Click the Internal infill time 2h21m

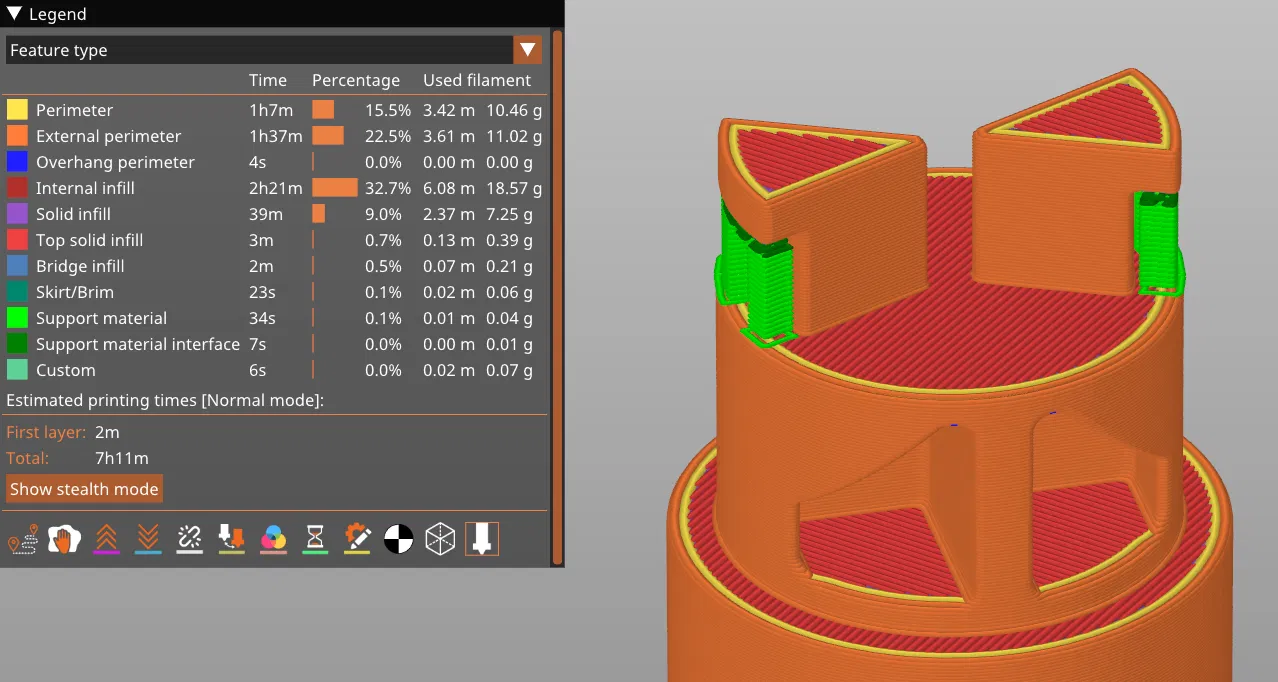coord(275,188)
